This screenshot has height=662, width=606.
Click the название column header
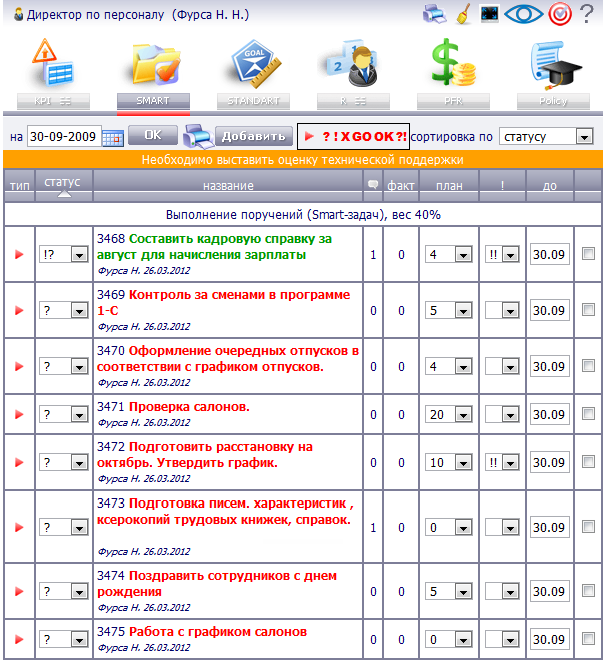228,186
